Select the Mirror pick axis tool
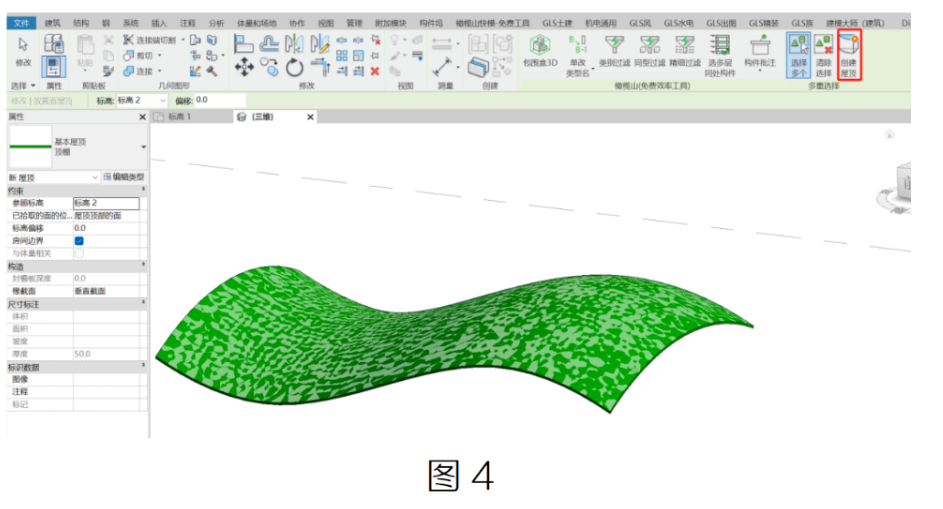This screenshot has width=943, height=509. [x=294, y=44]
